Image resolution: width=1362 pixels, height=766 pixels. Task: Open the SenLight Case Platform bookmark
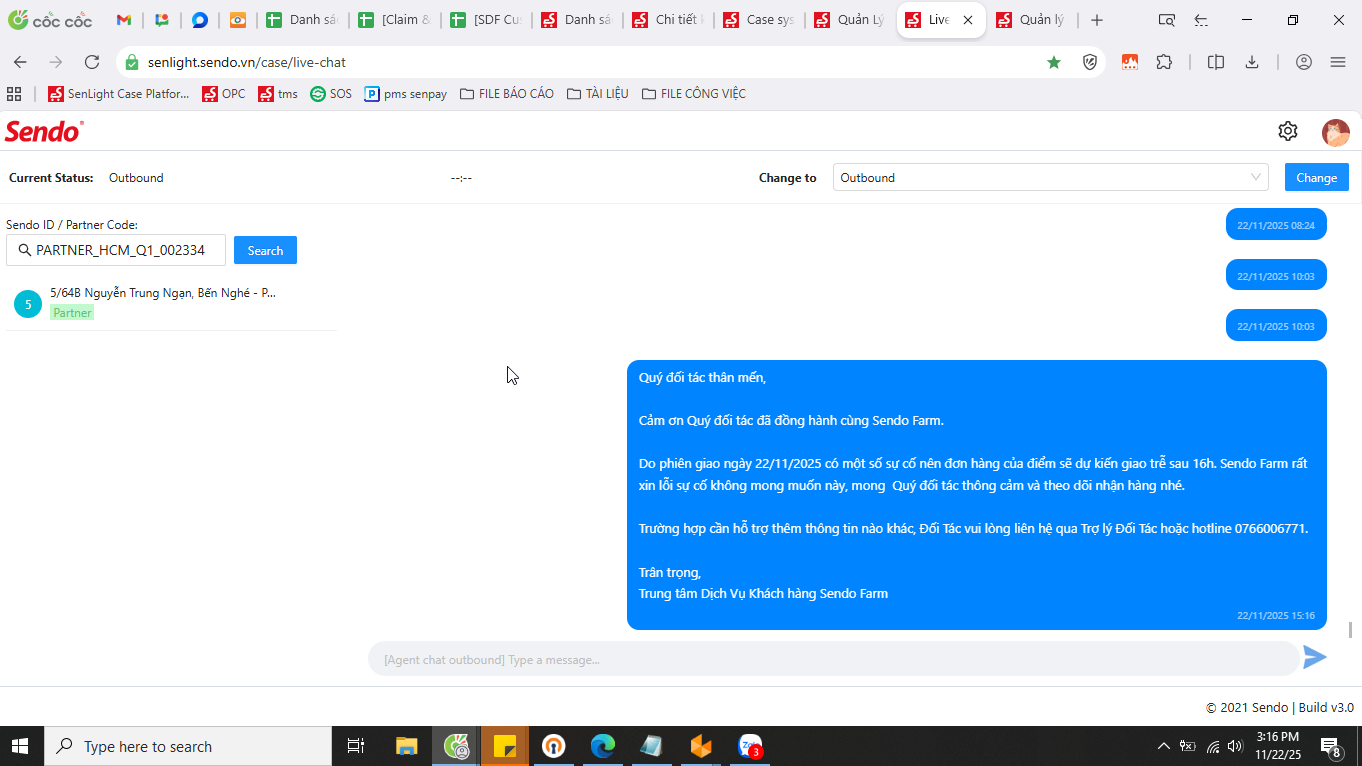[x=119, y=94]
